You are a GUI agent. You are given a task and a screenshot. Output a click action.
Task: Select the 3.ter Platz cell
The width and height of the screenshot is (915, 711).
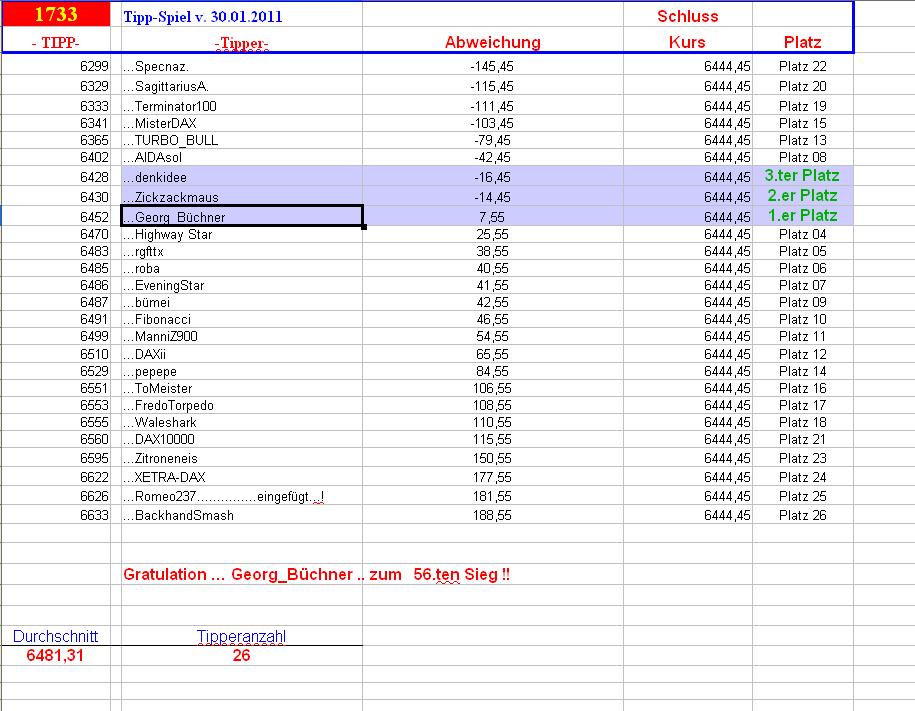pos(802,176)
